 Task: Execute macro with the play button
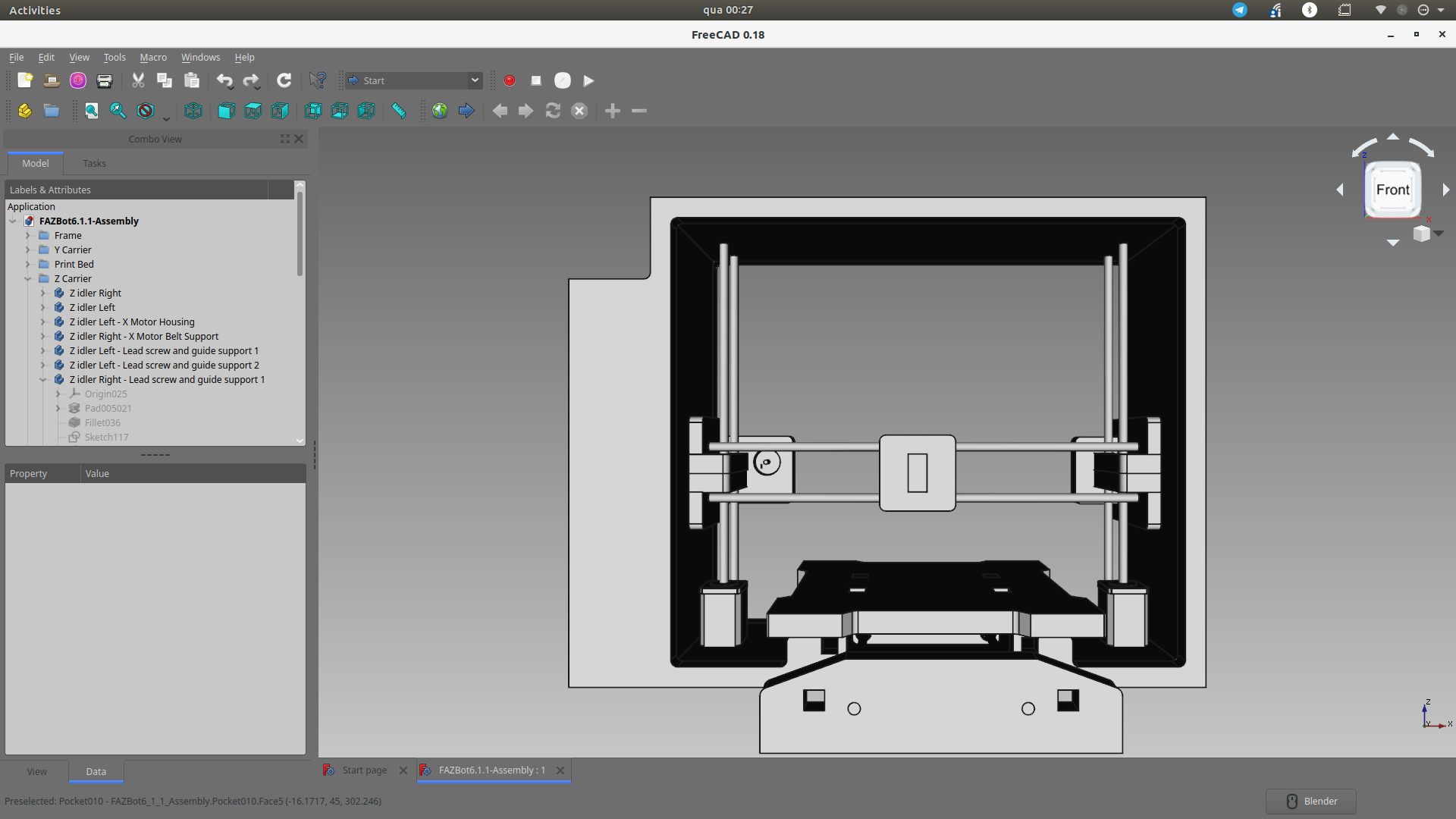pos(588,80)
